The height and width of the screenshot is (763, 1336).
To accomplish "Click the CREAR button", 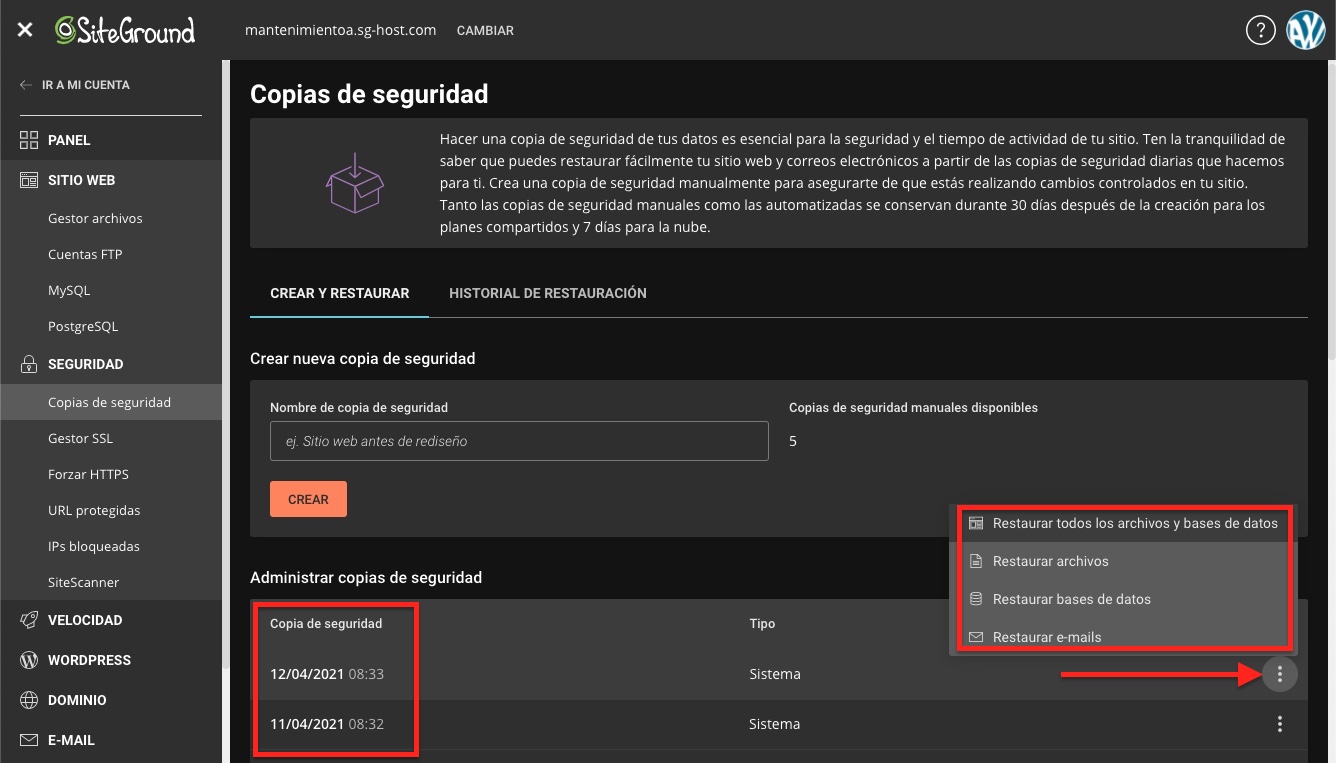I will tap(308, 499).
